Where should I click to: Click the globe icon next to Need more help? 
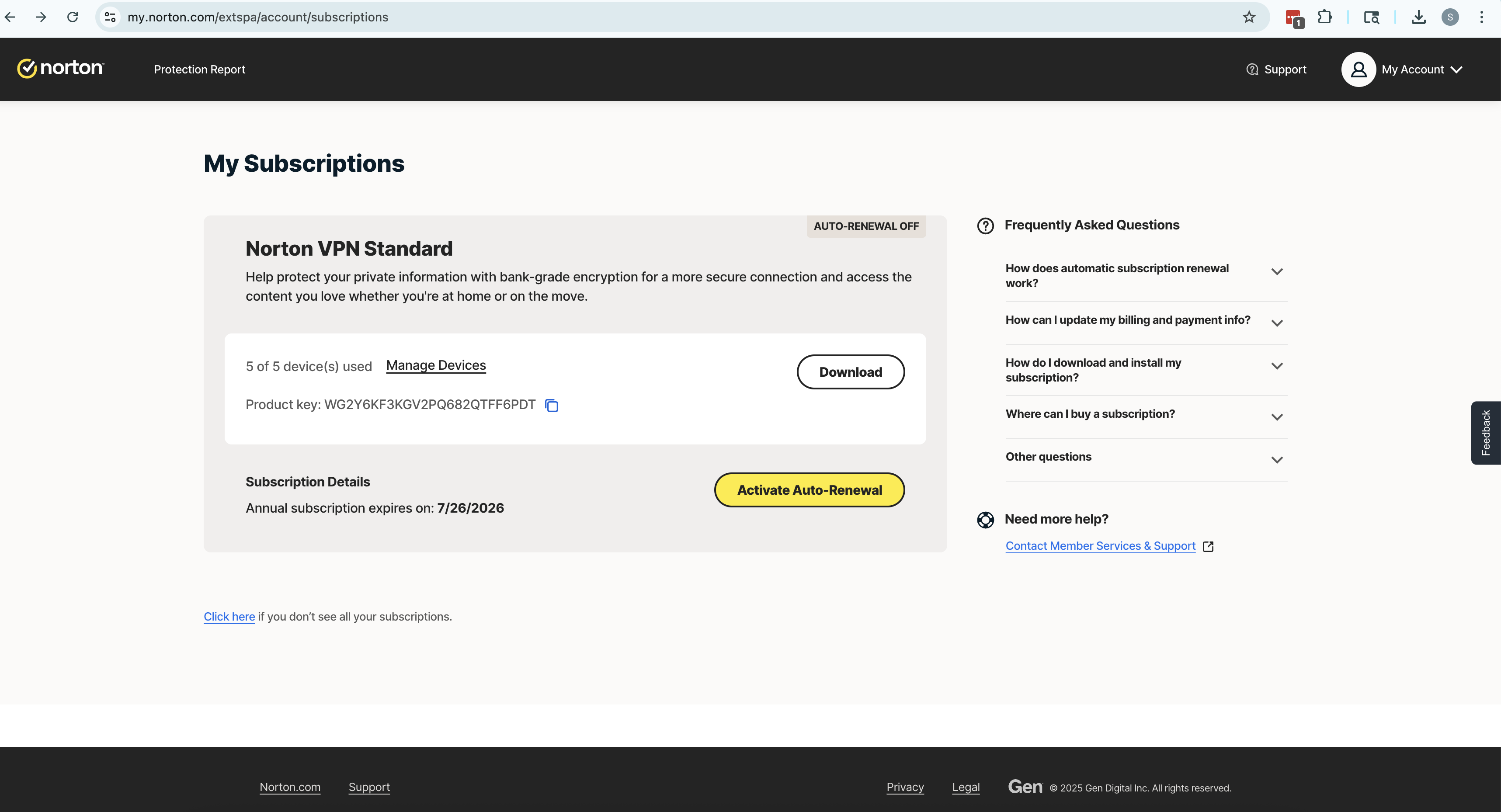click(x=985, y=519)
